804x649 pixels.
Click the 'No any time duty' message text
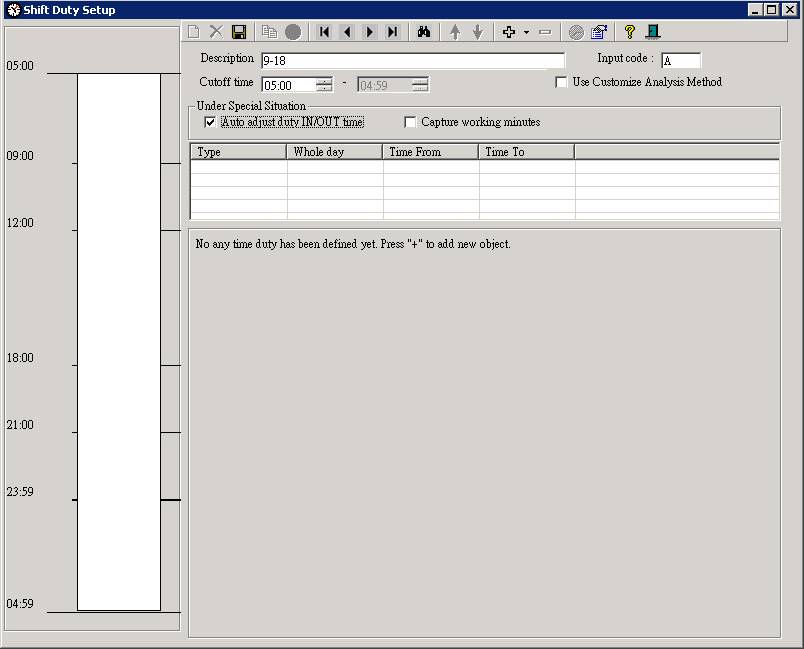(x=353, y=244)
